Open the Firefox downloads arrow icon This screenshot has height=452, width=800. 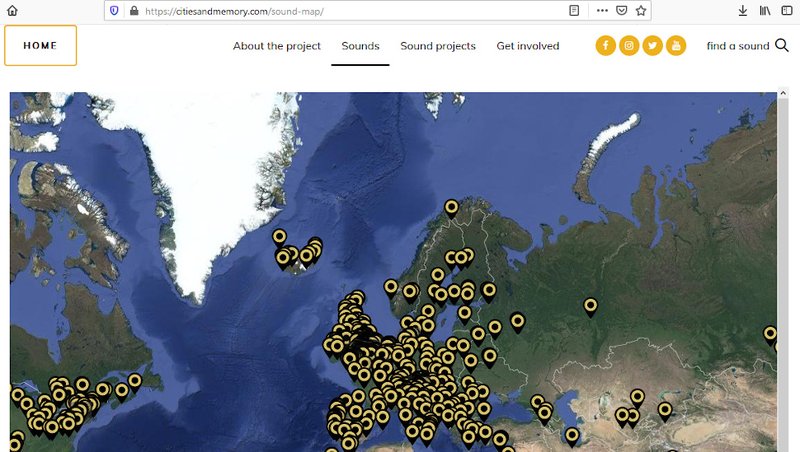[x=742, y=10]
